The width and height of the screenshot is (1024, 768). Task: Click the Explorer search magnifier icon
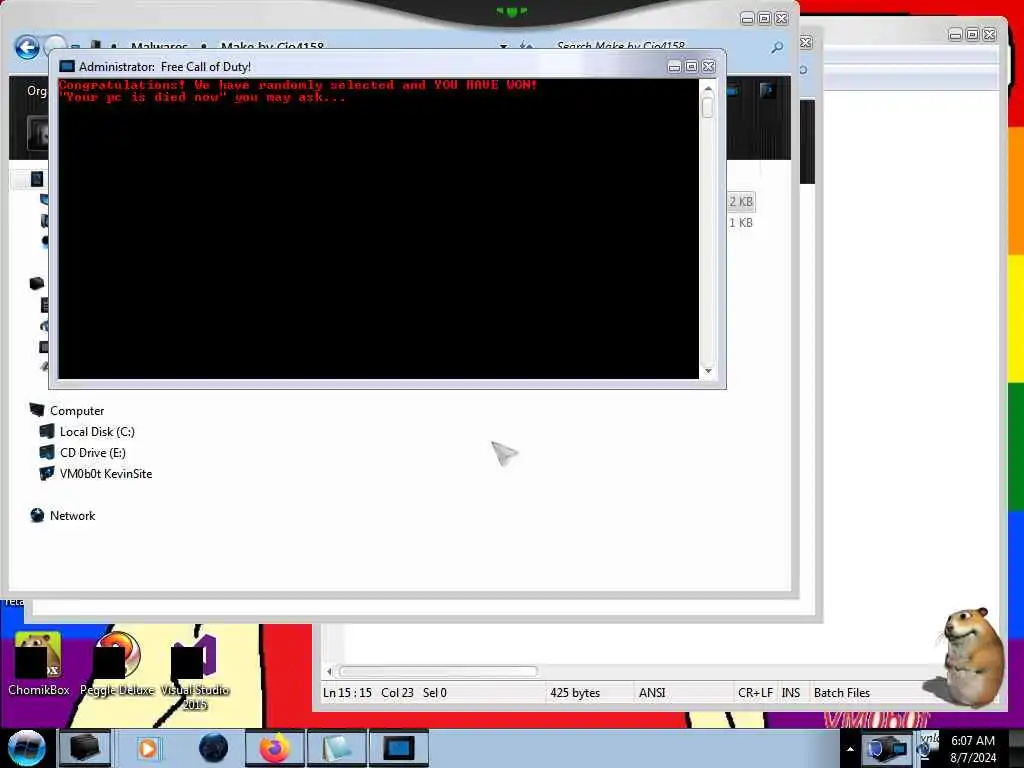[x=776, y=48]
